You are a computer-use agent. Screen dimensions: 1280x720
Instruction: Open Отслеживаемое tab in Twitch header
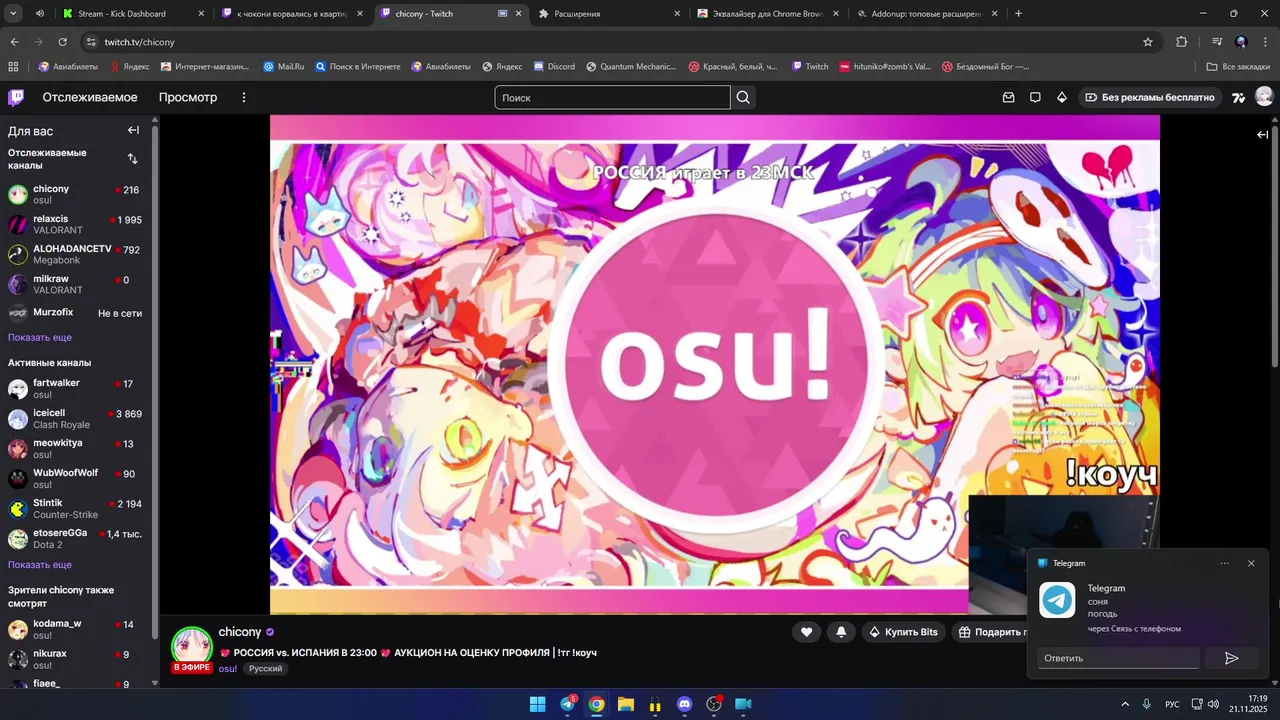click(x=90, y=97)
